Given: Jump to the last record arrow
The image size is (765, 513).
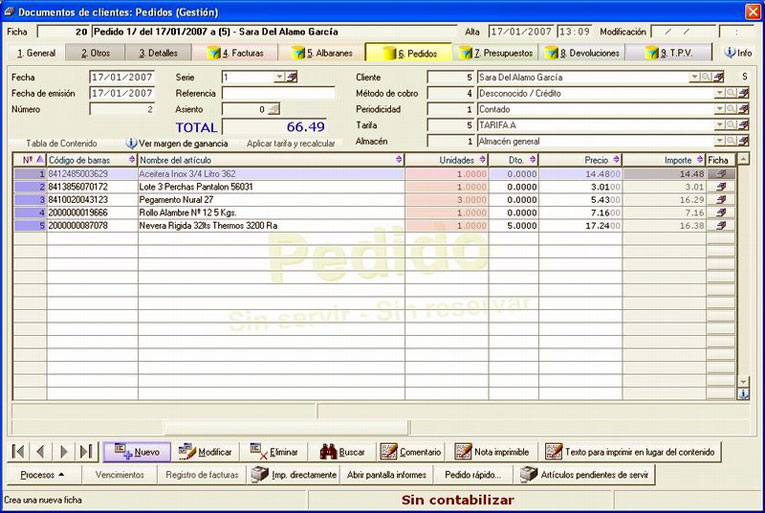Looking at the screenshot, I should [86, 451].
